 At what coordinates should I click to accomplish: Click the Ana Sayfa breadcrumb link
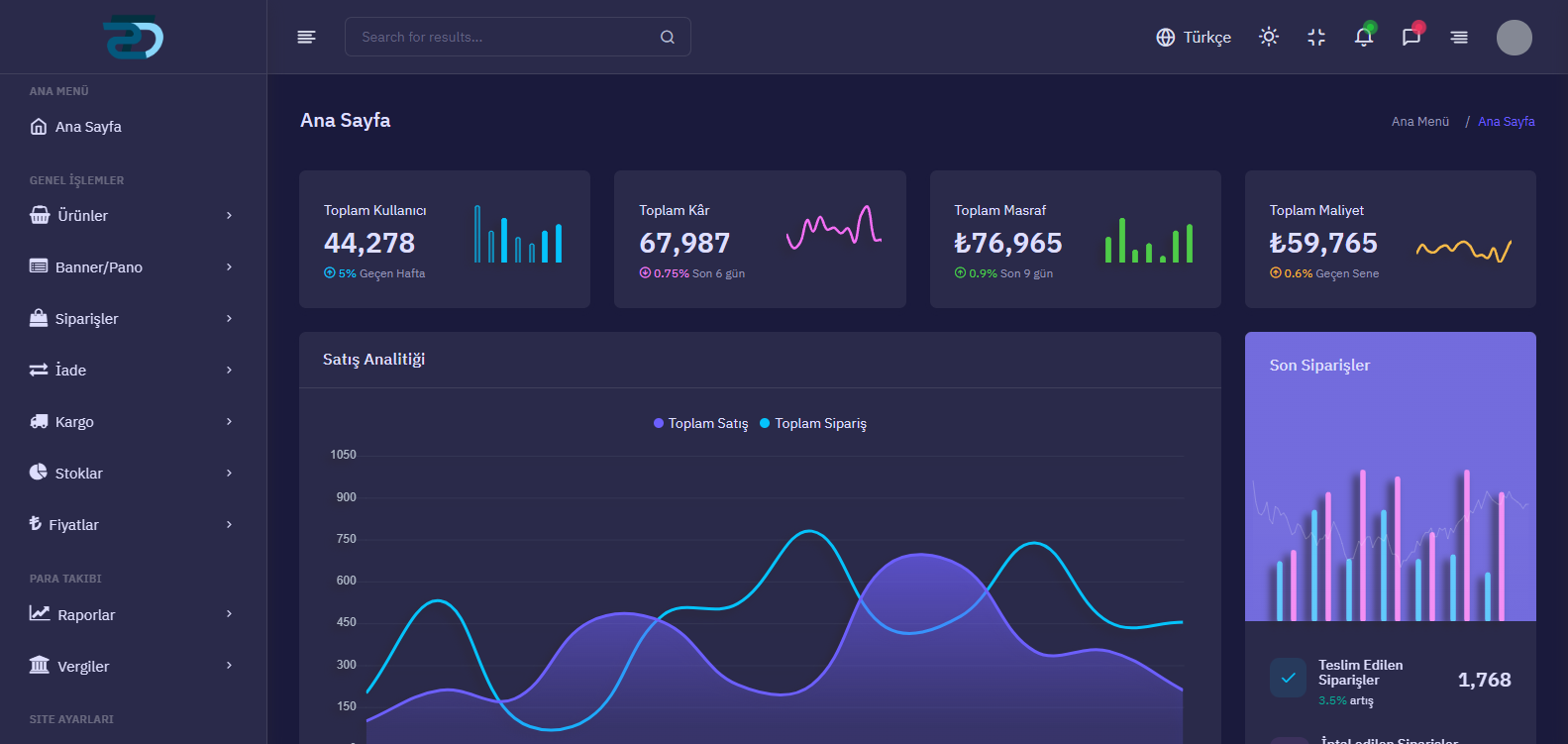(1506, 122)
